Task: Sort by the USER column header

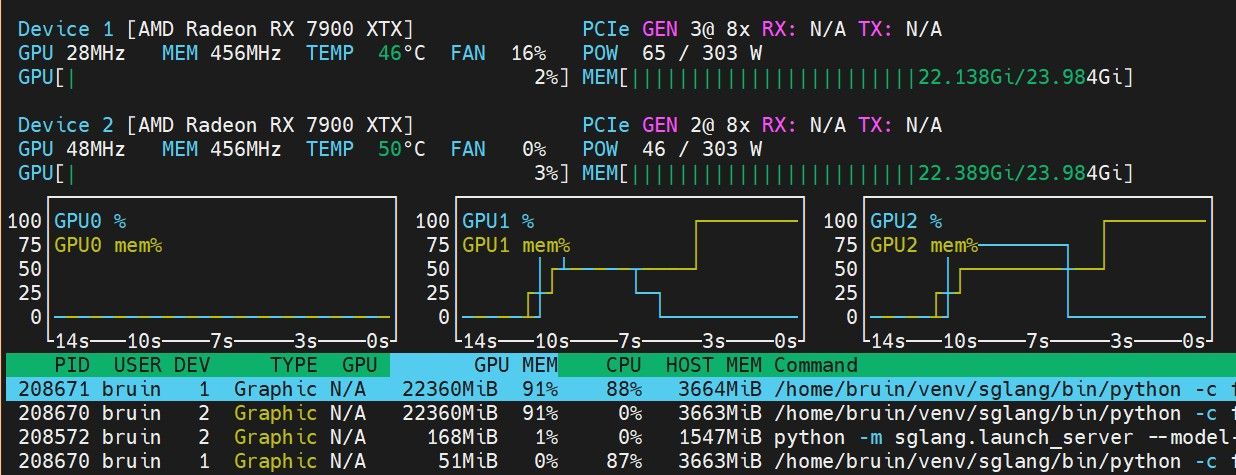Action: [138, 365]
